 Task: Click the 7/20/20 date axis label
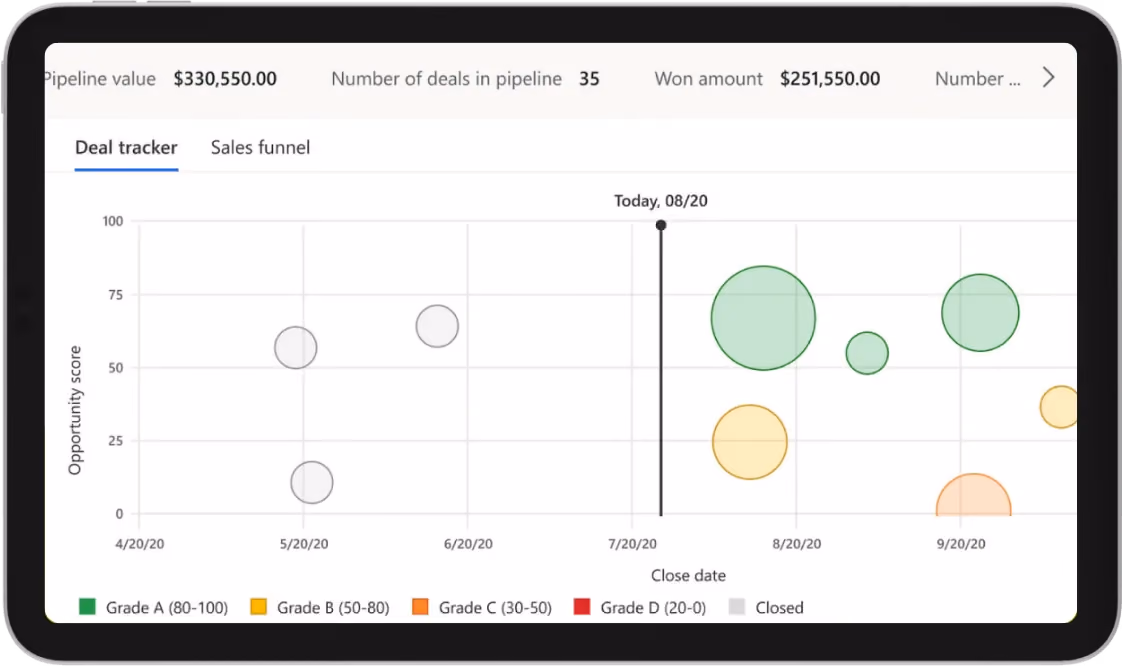(633, 544)
